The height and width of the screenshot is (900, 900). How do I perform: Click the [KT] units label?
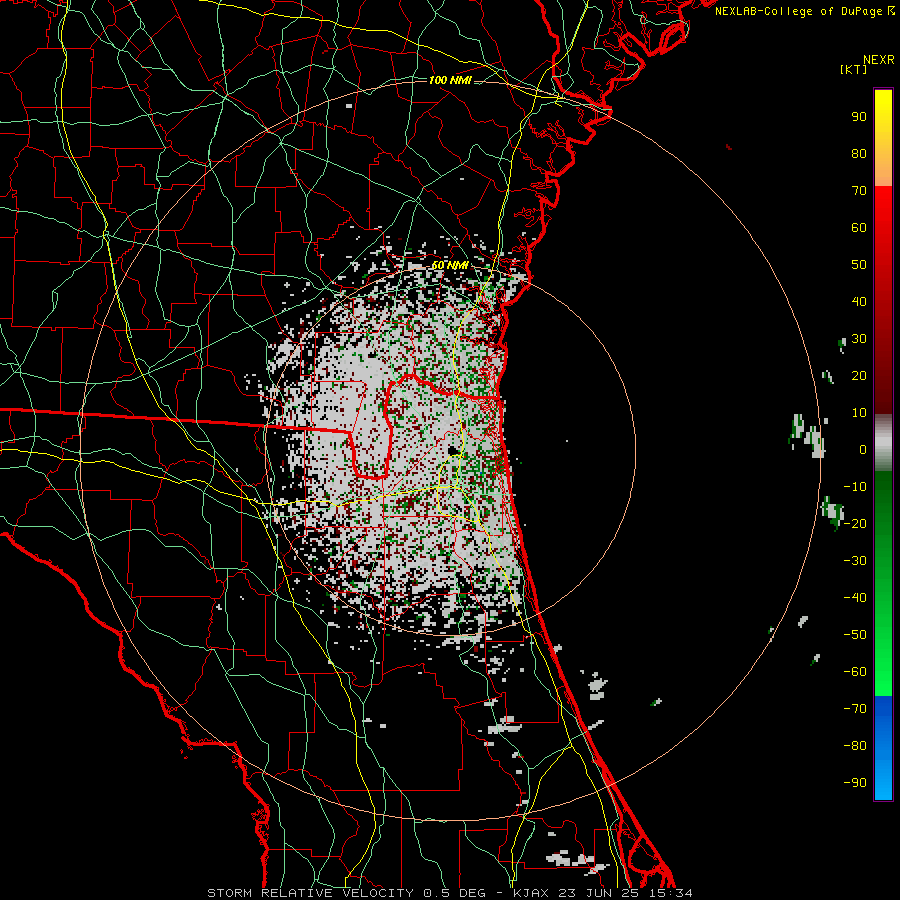coord(853,69)
